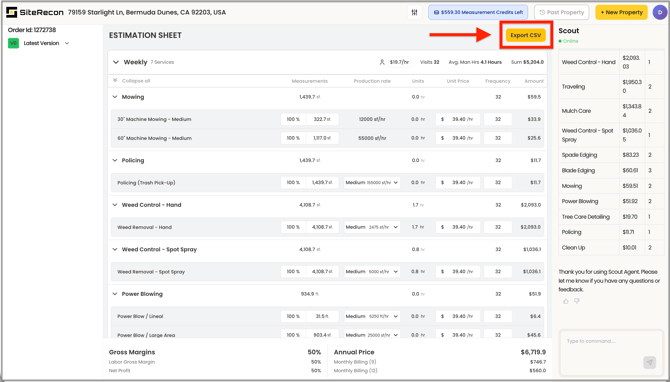Click the Weed Control - Hand amount $2,093.0
Screen dimensions: 670x382
point(530,205)
